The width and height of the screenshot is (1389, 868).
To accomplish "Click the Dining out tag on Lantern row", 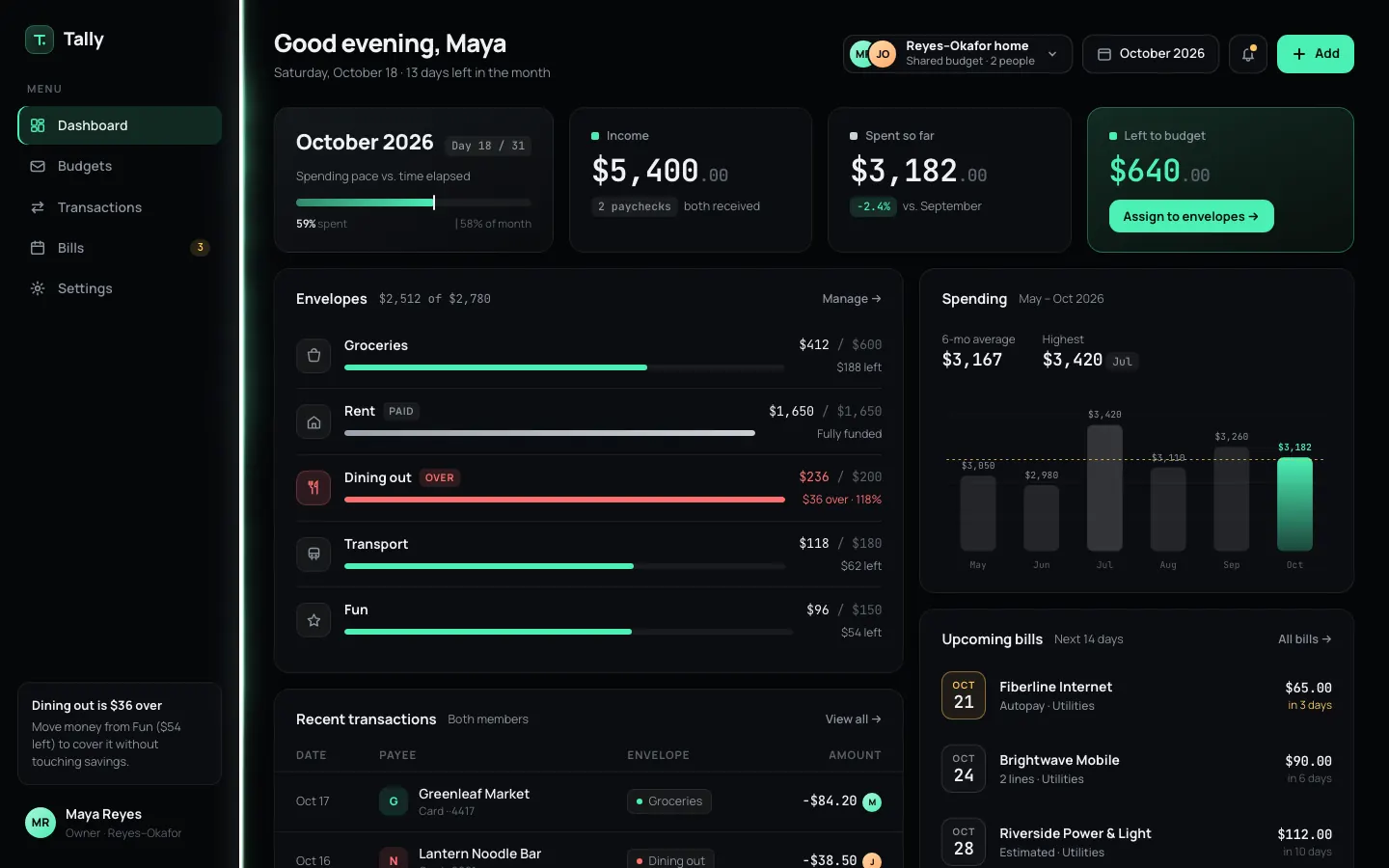I will [670, 860].
